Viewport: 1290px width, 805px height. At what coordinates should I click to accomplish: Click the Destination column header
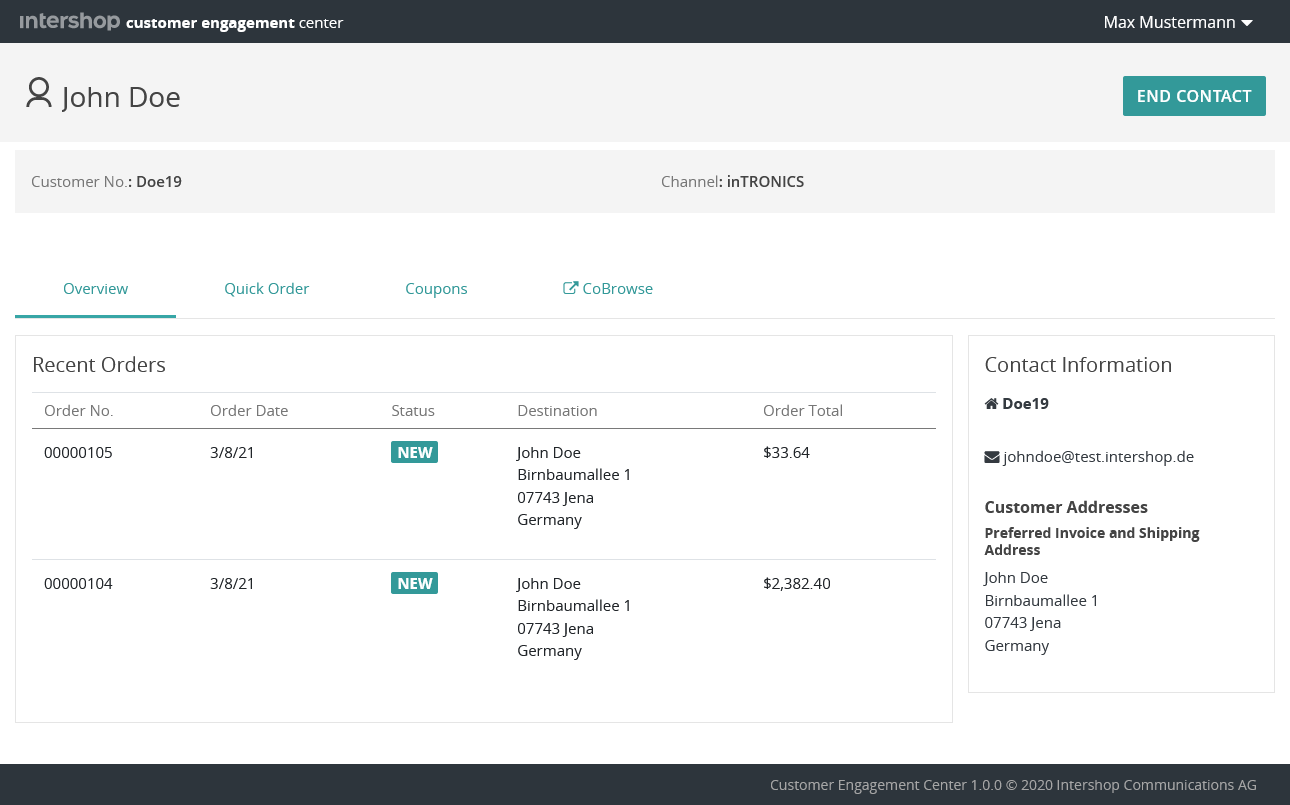(x=557, y=411)
